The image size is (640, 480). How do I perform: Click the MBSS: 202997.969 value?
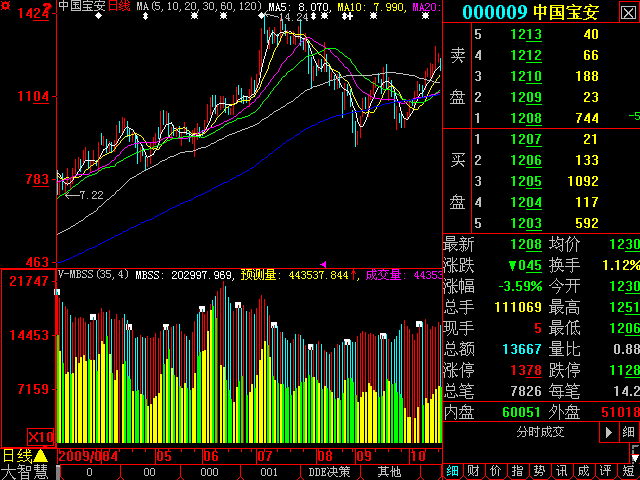pyautogui.click(x=185, y=275)
